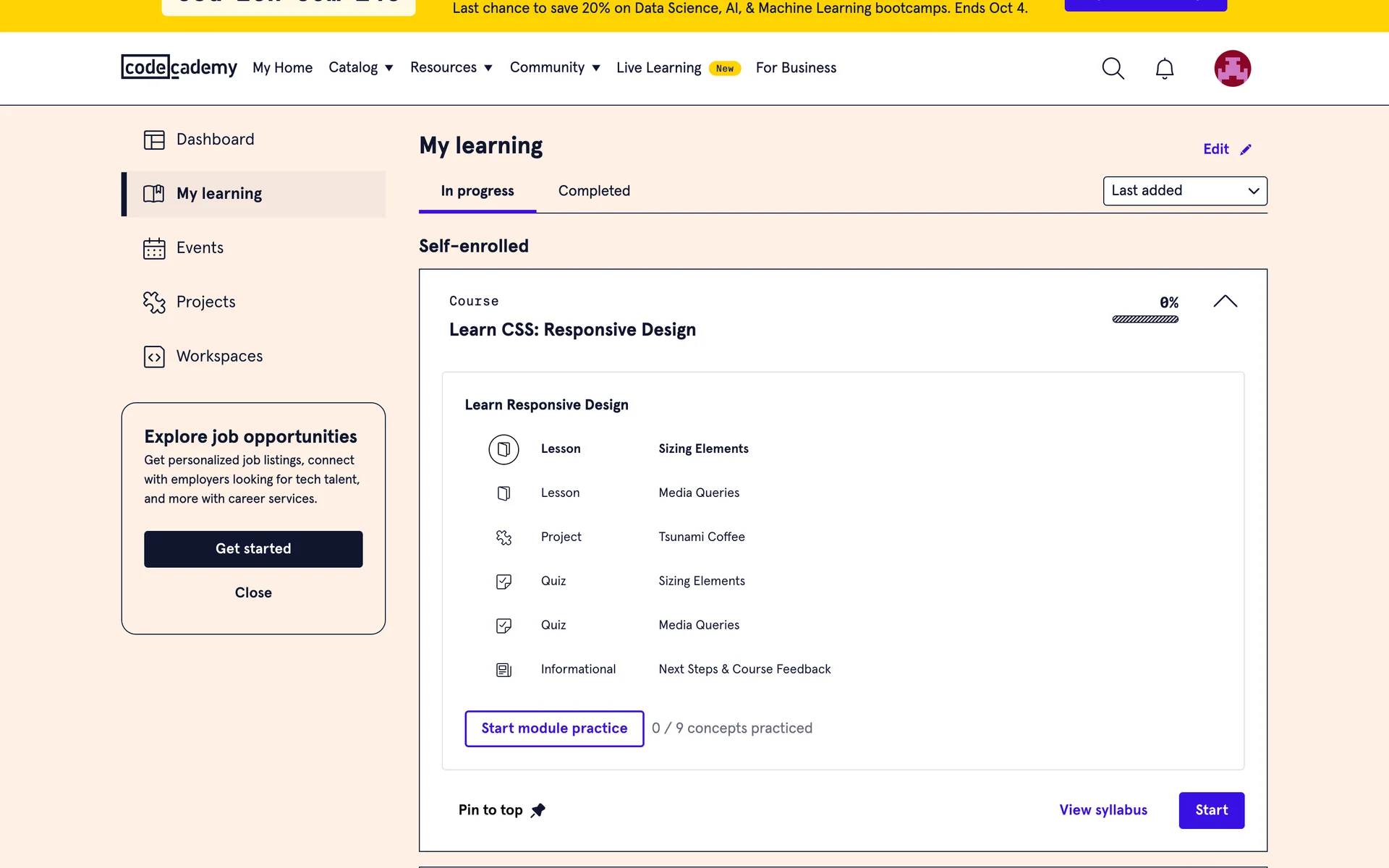1389x868 pixels.
Task: Click Start module practice button
Action: [x=554, y=728]
